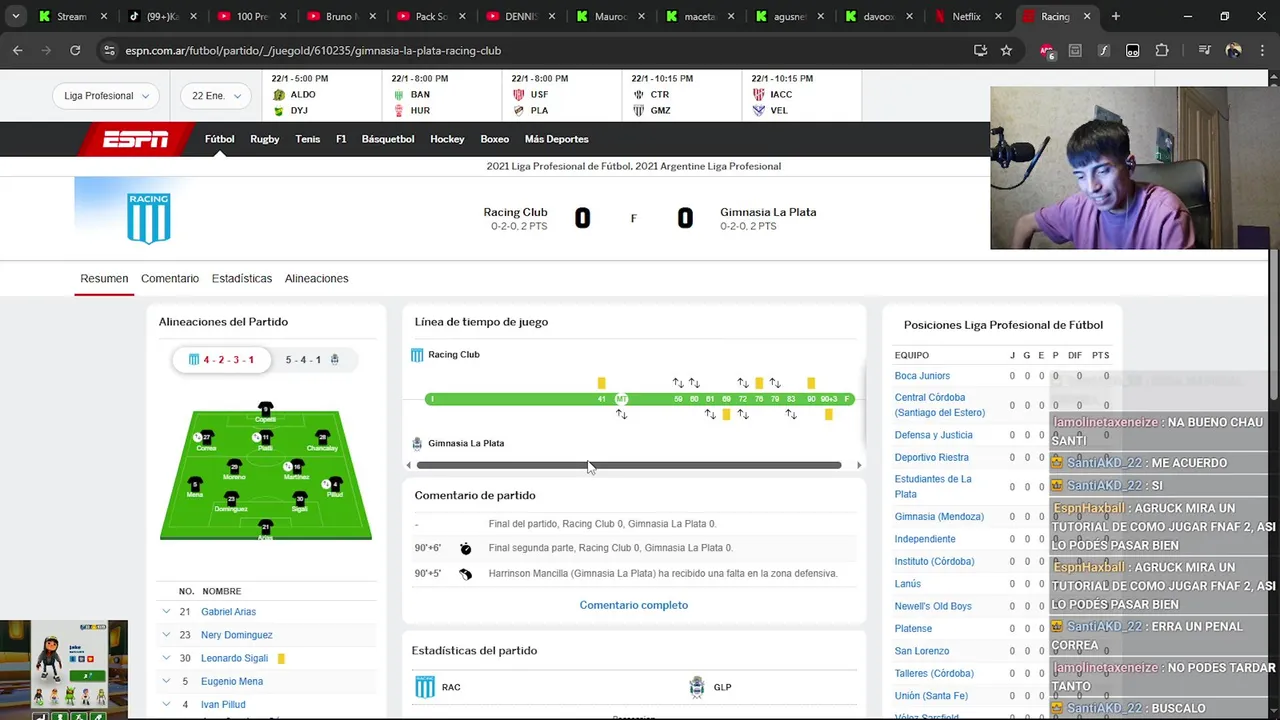Click the install-app icon in the address bar
Viewport: 1280px width, 720px height.
(x=980, y=50)
